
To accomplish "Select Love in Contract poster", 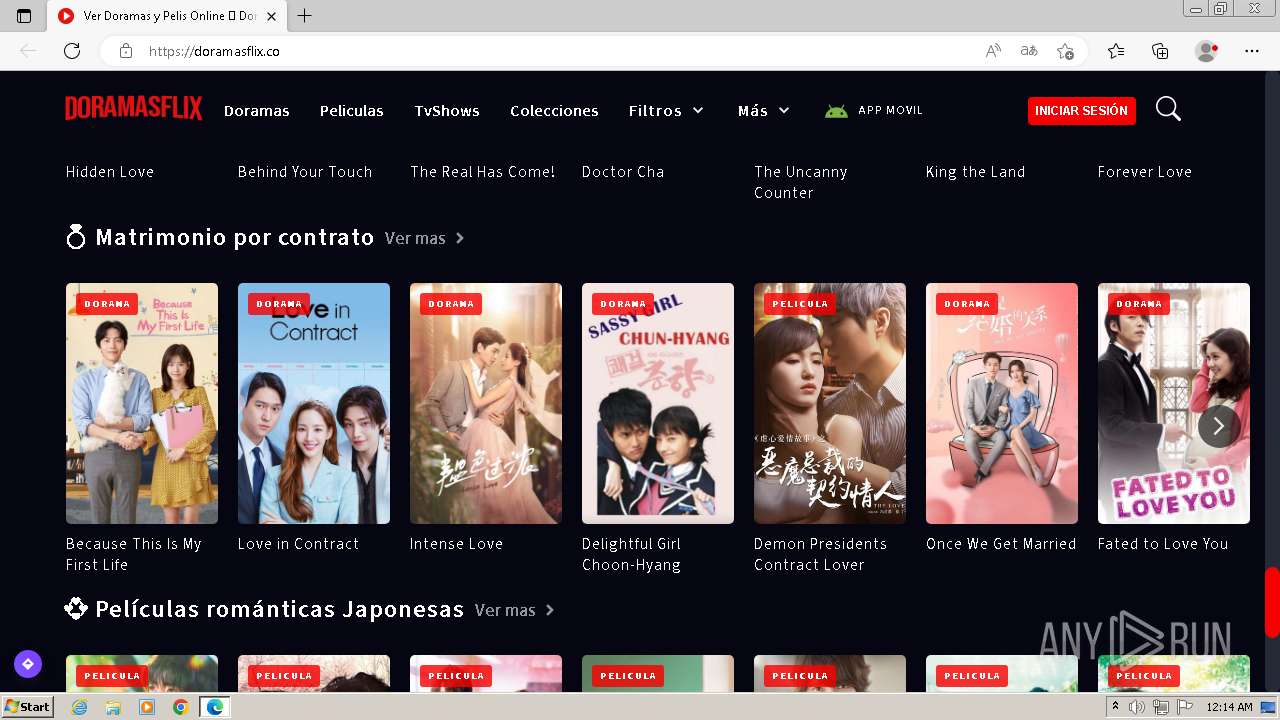I will (314, 403).
